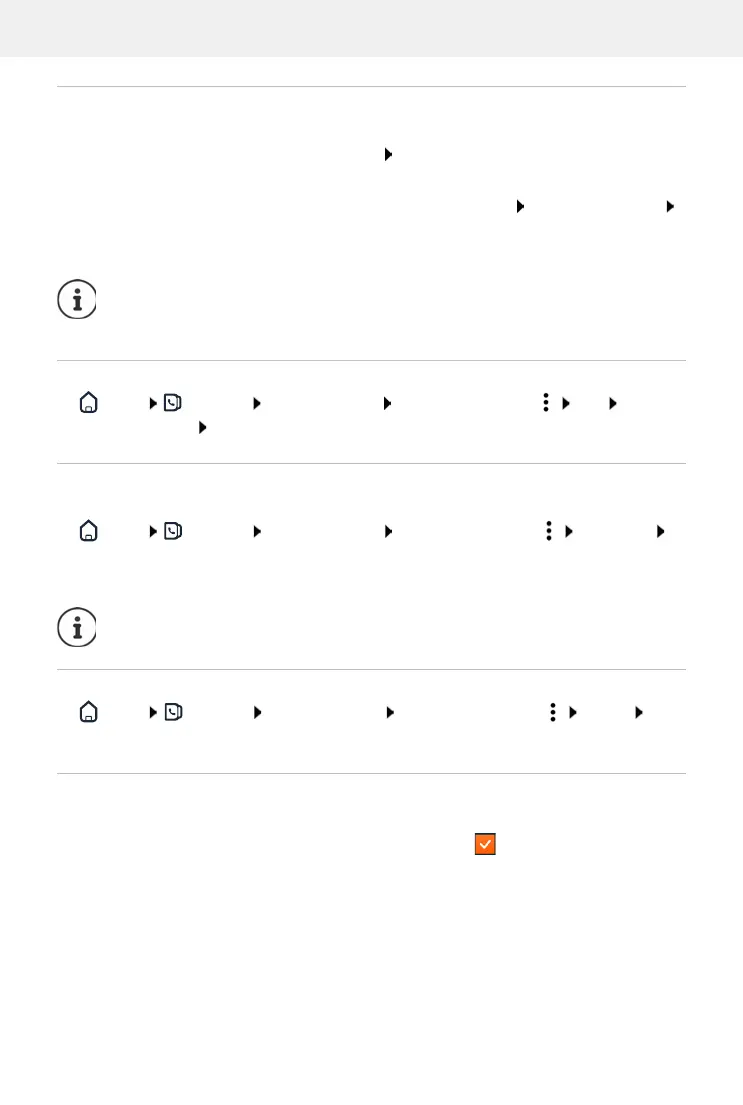This screenshot has height=1105, width=743.
Task: Open the three-dot menu in the first row
Action: (x=546, y=402)
